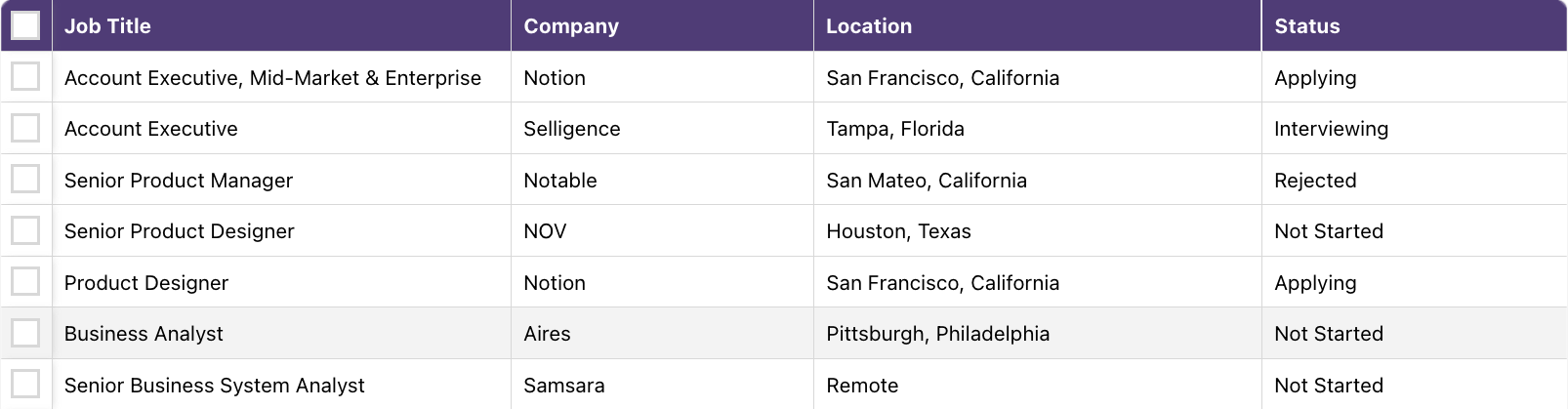Select the Tampa, Florida location cell

pos(895,129)
